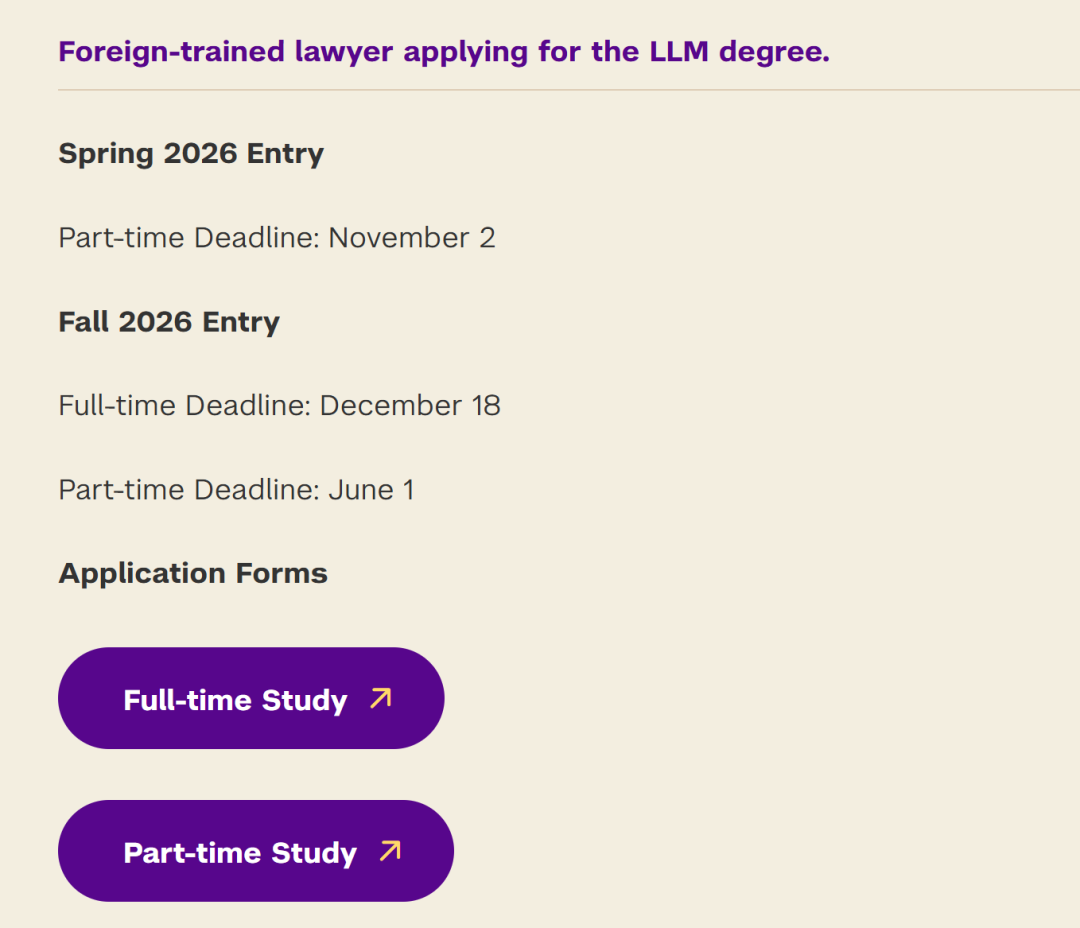The width and height of the screenshot is (1080, 928).
Task: Click the word degree in the purple heading
Action: (x=785, y=52)
